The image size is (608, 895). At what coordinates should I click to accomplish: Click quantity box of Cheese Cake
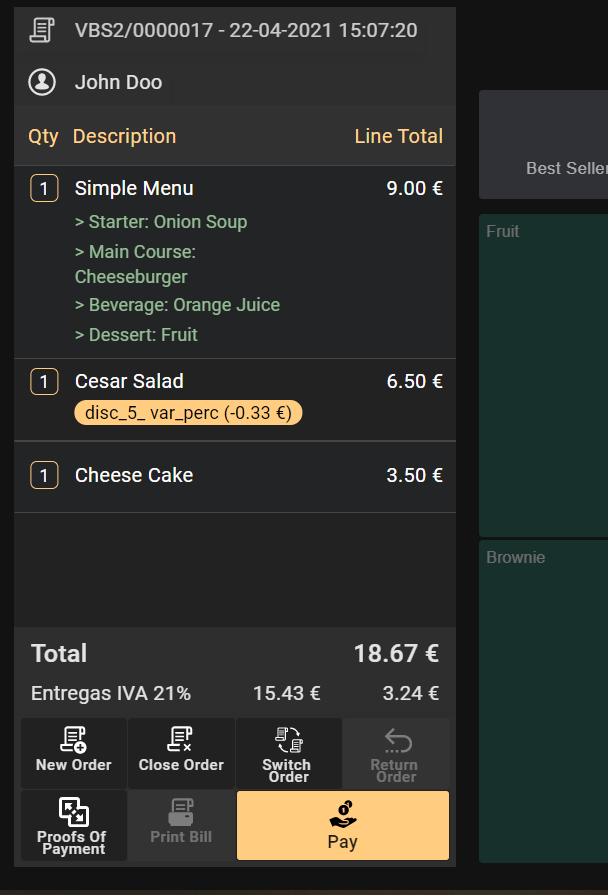[44, 475]
